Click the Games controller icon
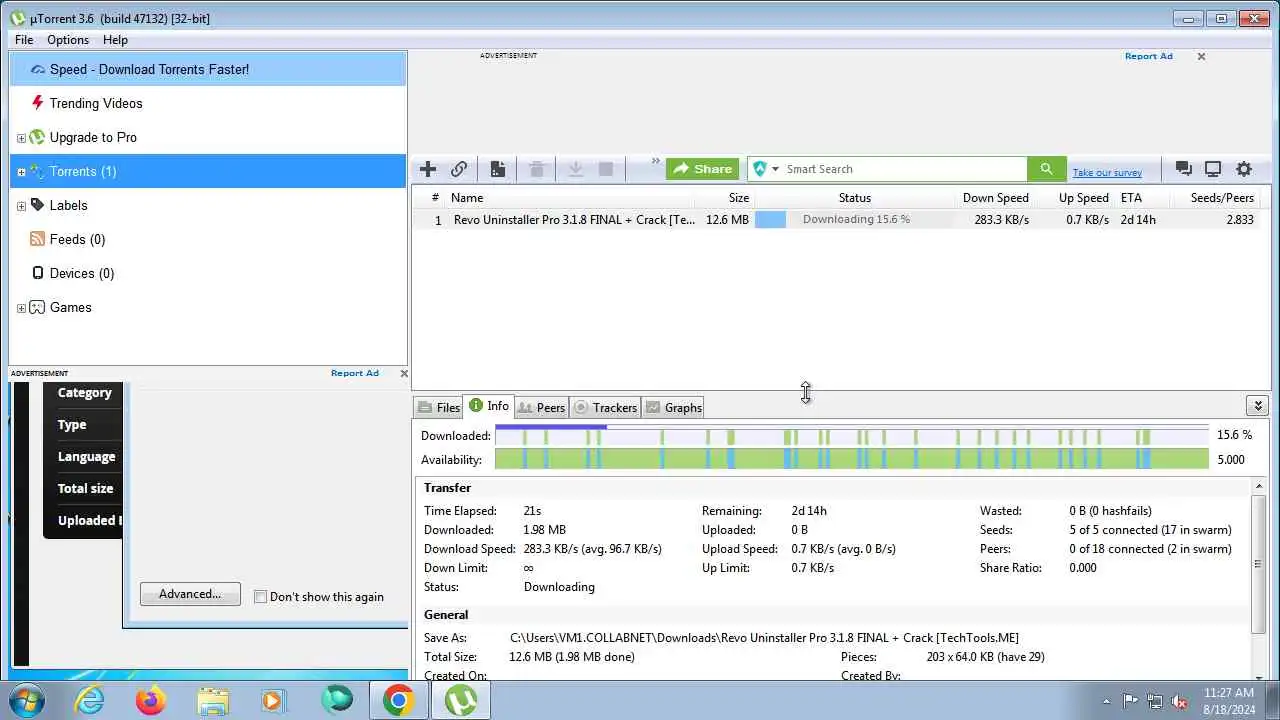Viewport: 1280px width, 720px height. tap(37, 307)
